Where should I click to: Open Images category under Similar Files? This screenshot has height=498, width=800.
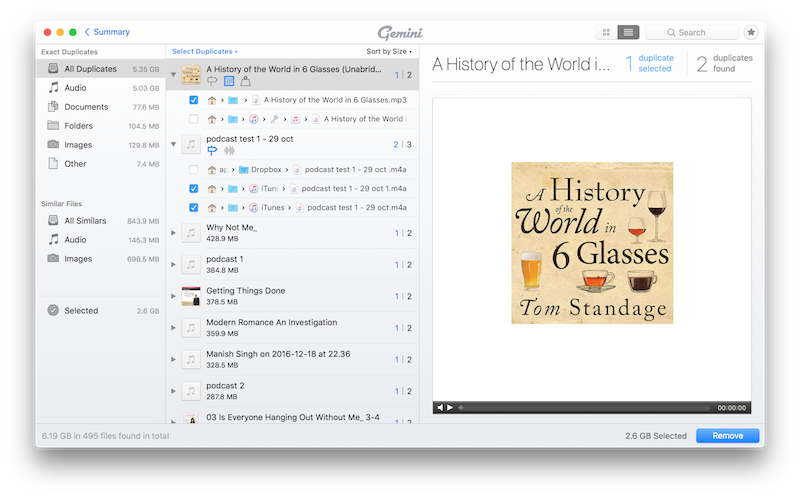[x=78, y=258]
